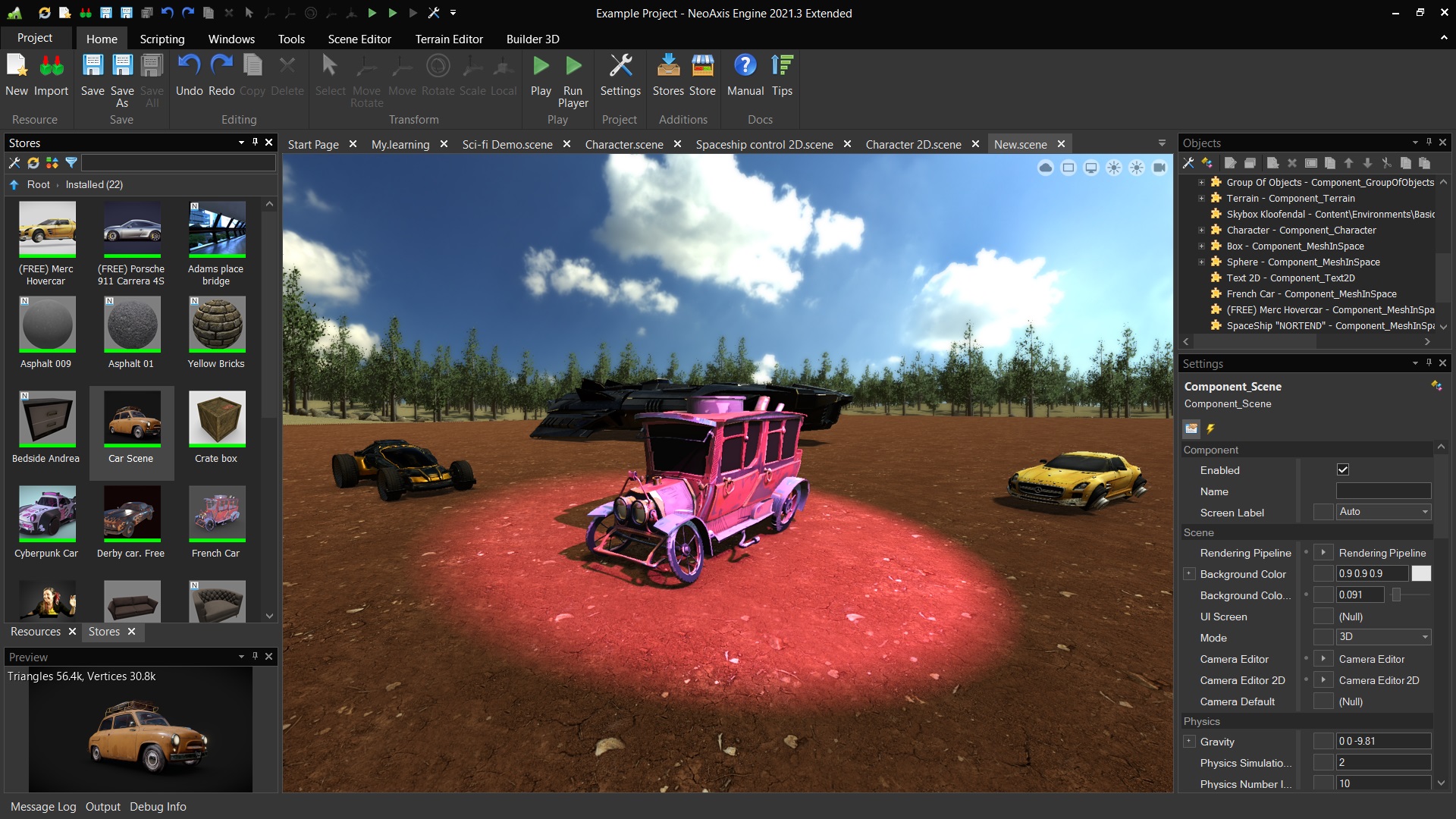Screen dimensions: 1456x819
Task: Uncheck the Enabled checkbox
Action: 1343,470
